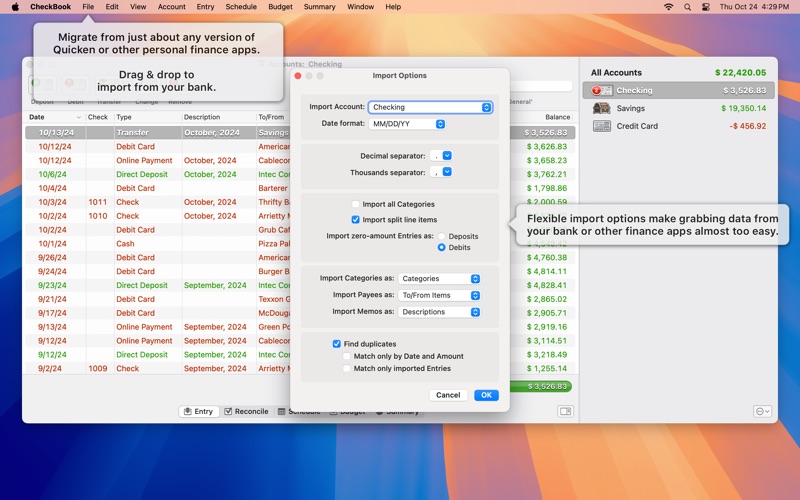Screen dimensions: 800x500
Task: Open the Wi-Fi status icon in menu bar
Action: coord(668,7)
